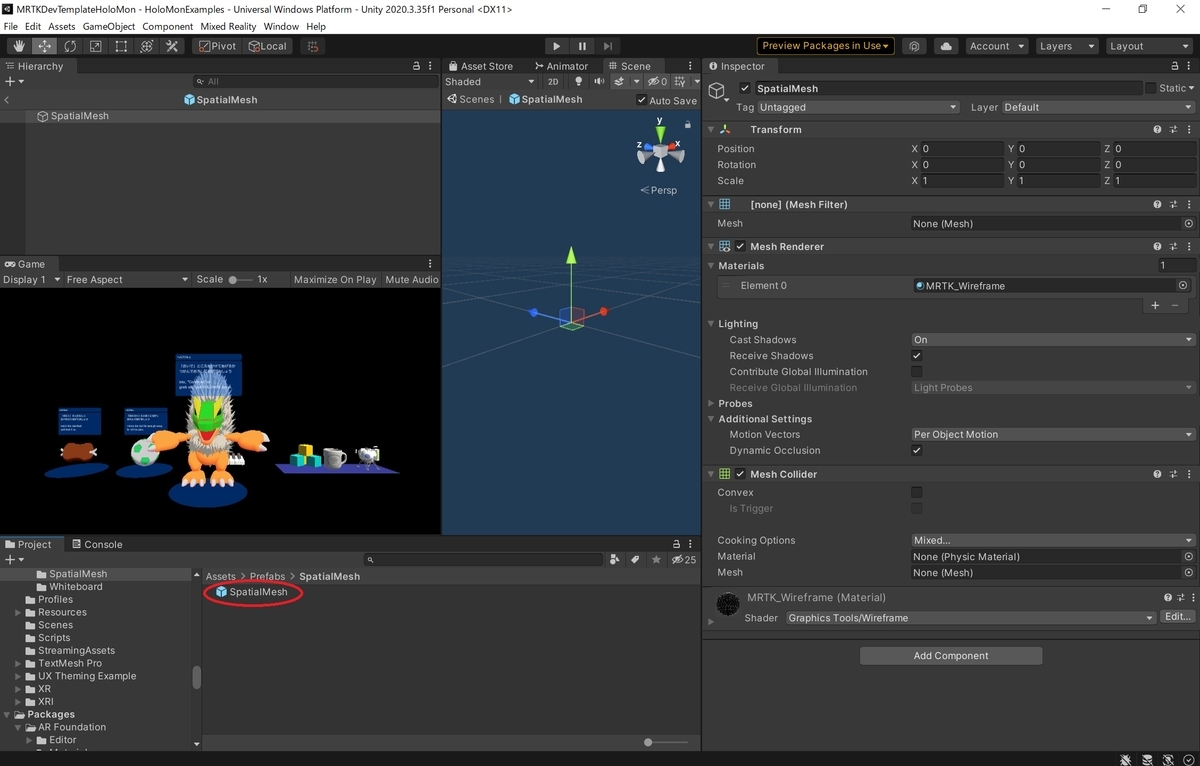Image resolution: width=1200 pixels, height=766 pixels.
Task: Toggle Dynamic Occlusion checkbox
Action: point(917,451)
